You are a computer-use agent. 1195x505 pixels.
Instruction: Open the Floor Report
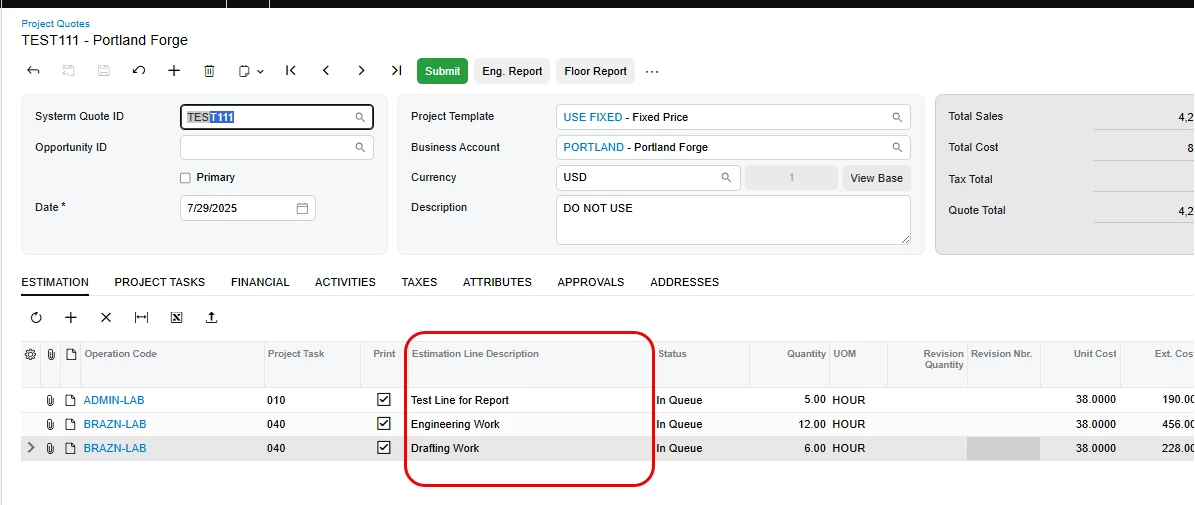tap(595, 71)
